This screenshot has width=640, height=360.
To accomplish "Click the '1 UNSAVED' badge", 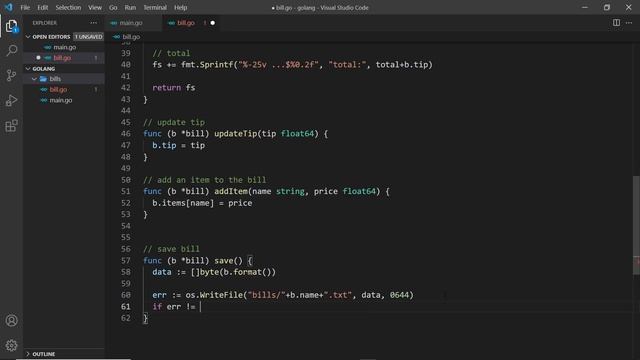I will tap(89, 37).
